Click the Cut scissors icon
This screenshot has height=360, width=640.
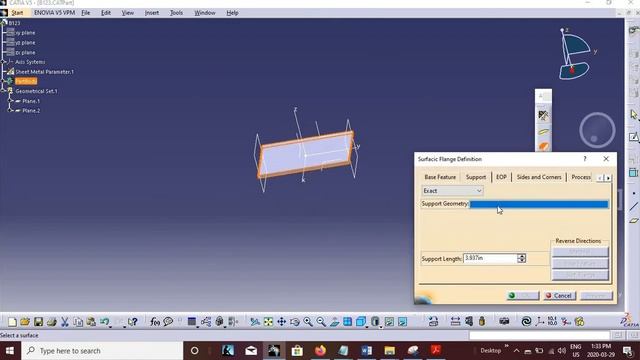64,322
